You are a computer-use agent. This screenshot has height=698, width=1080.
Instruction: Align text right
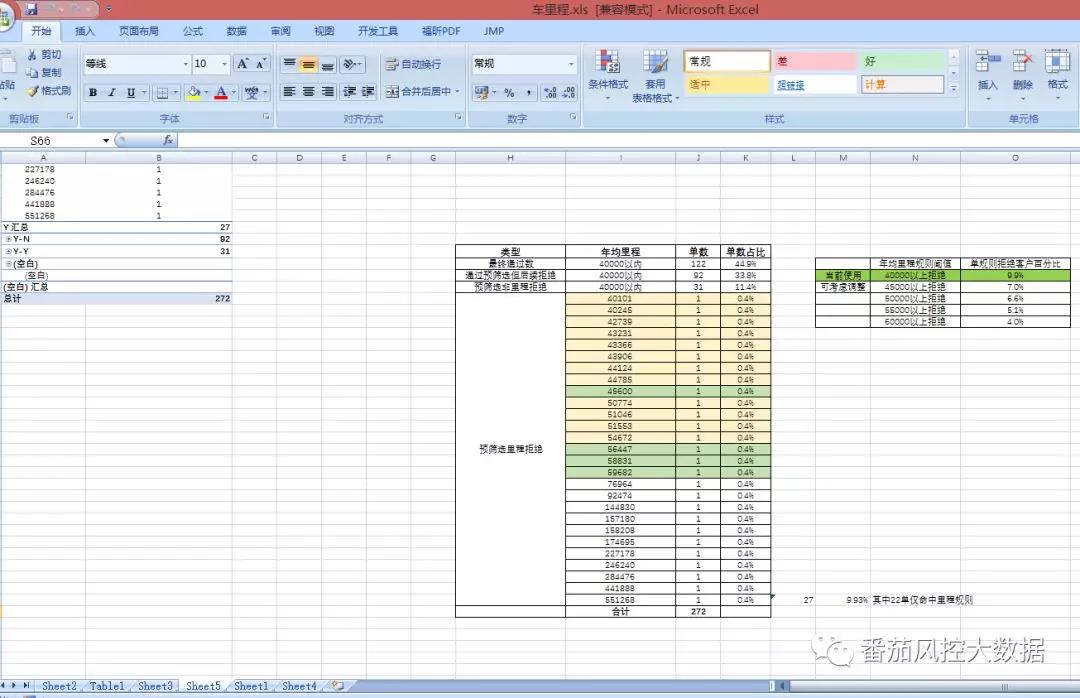[328, 92]
